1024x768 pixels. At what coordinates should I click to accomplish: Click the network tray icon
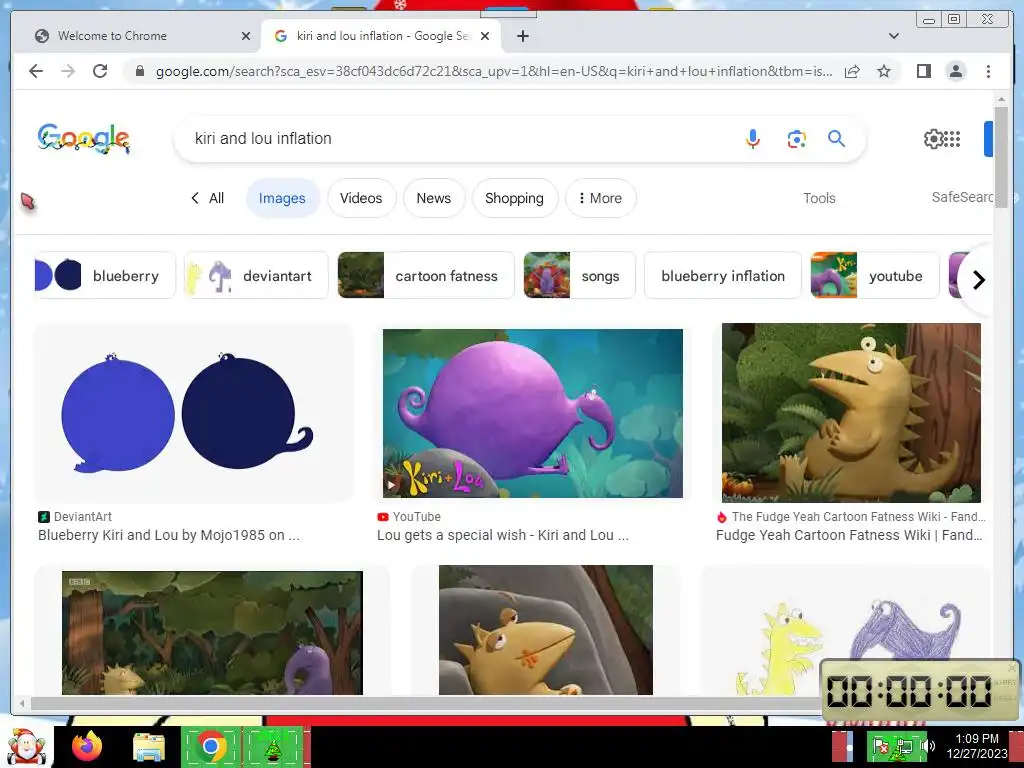(904, 746)
